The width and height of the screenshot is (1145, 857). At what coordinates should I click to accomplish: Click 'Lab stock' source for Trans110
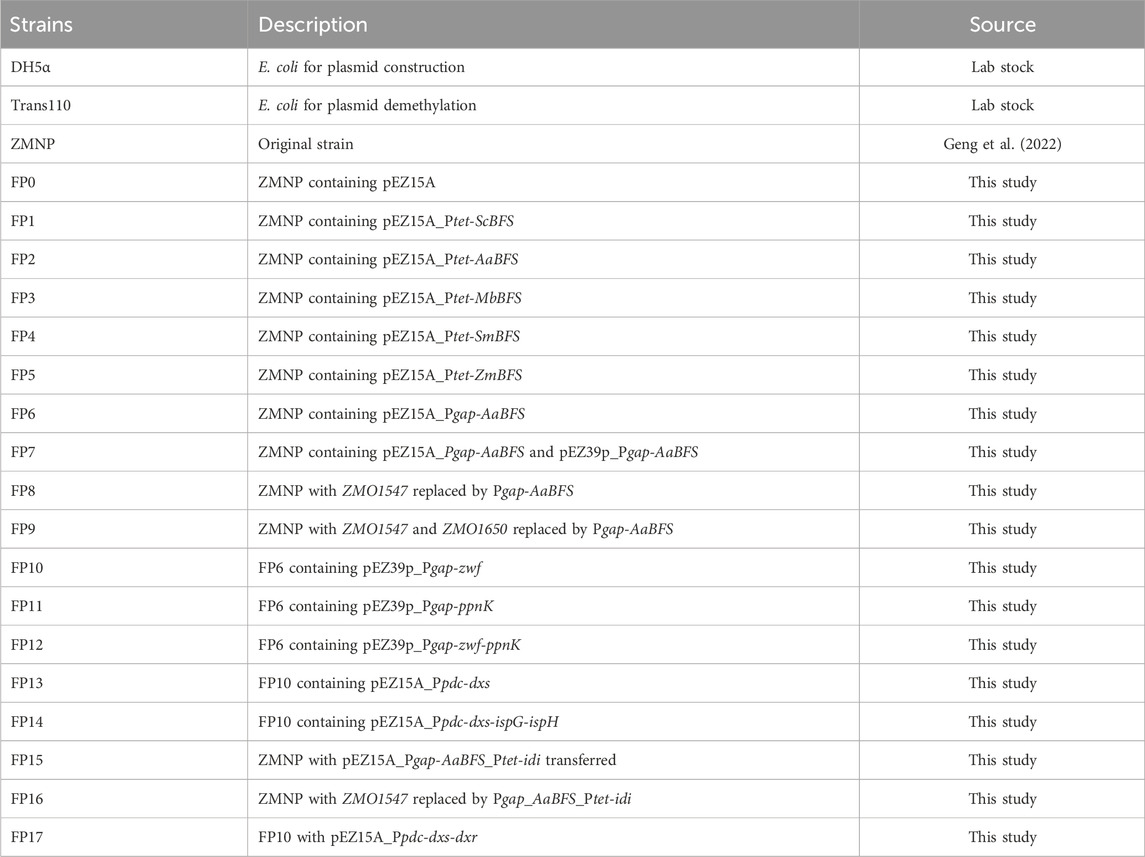point(1002,106)
